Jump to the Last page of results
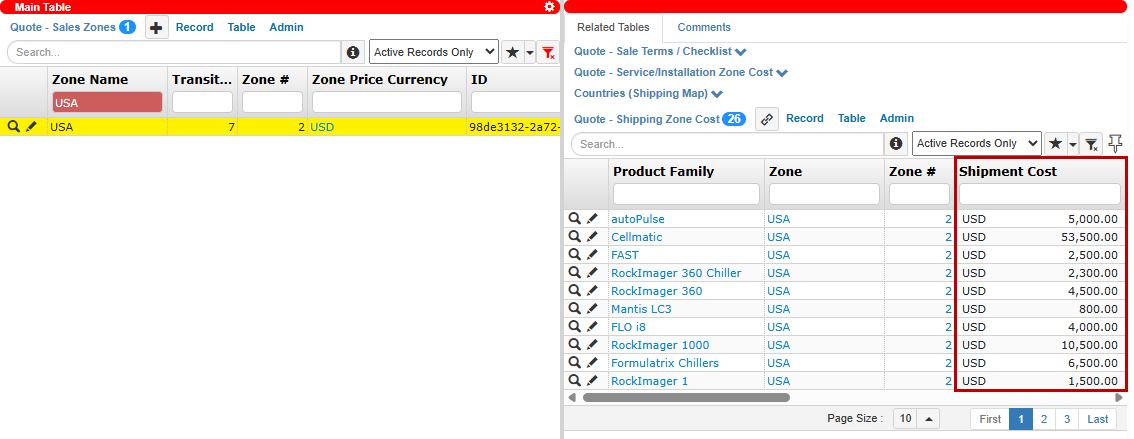The width and height of the screenshot is (1134, 439). [1097, 419]
